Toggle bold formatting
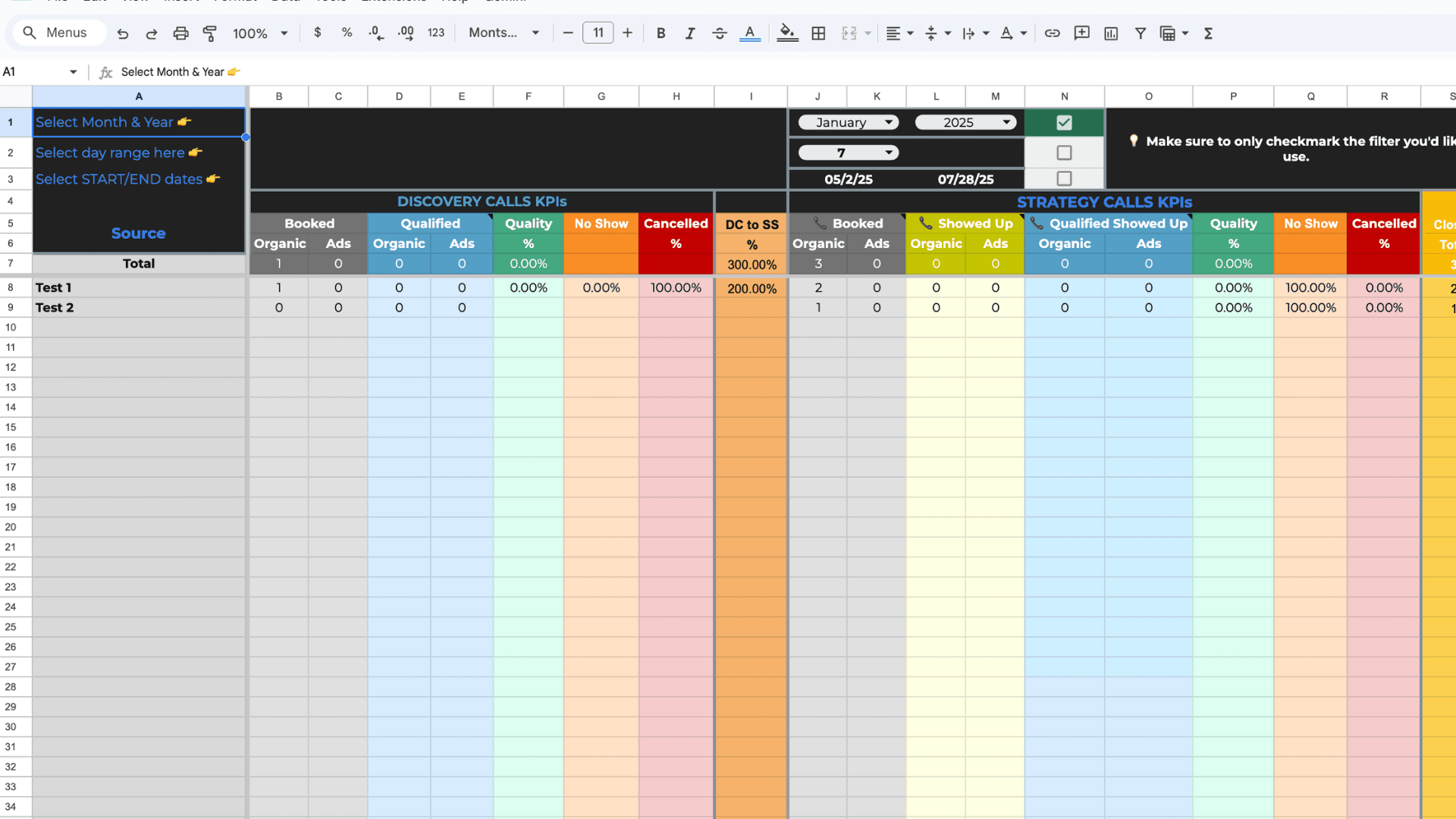 click(x=661, y=33)
